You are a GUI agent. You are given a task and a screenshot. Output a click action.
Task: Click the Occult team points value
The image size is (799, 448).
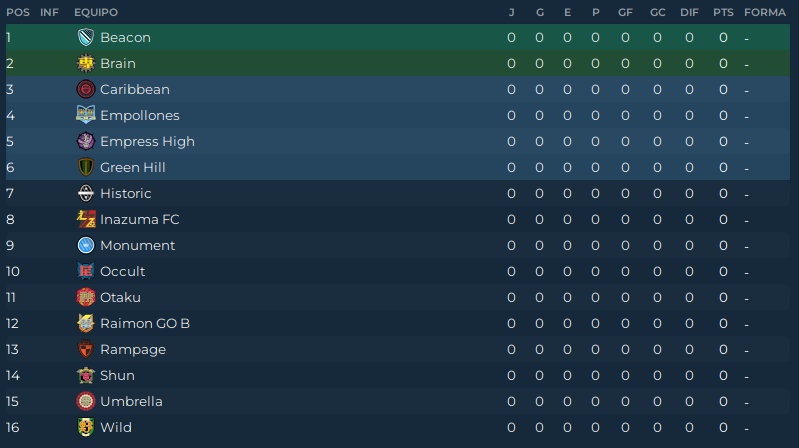click(x=723, y=271)
